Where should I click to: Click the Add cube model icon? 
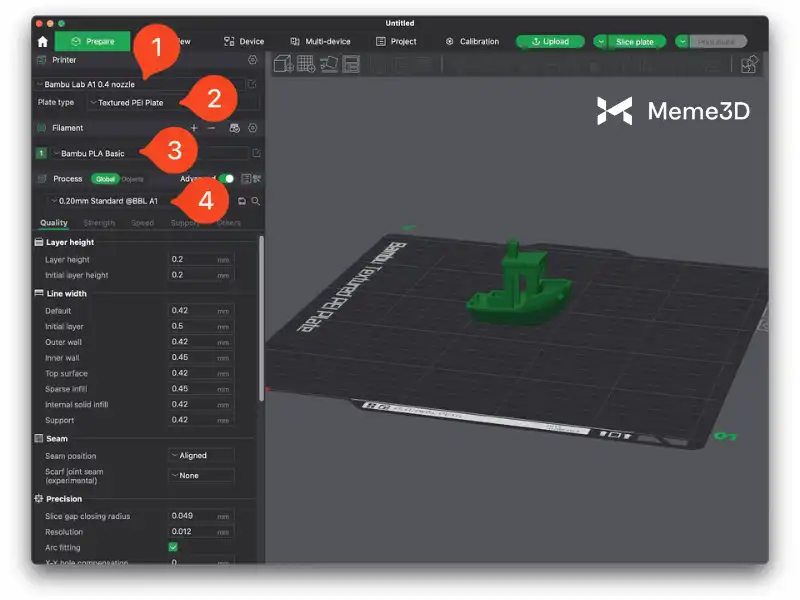pyautogui.click(x=283, y=64)
